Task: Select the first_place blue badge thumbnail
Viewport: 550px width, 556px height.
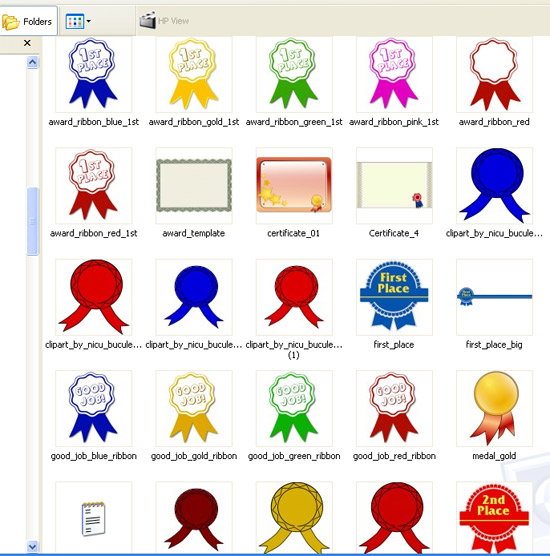Action: (x=394, y=297)
